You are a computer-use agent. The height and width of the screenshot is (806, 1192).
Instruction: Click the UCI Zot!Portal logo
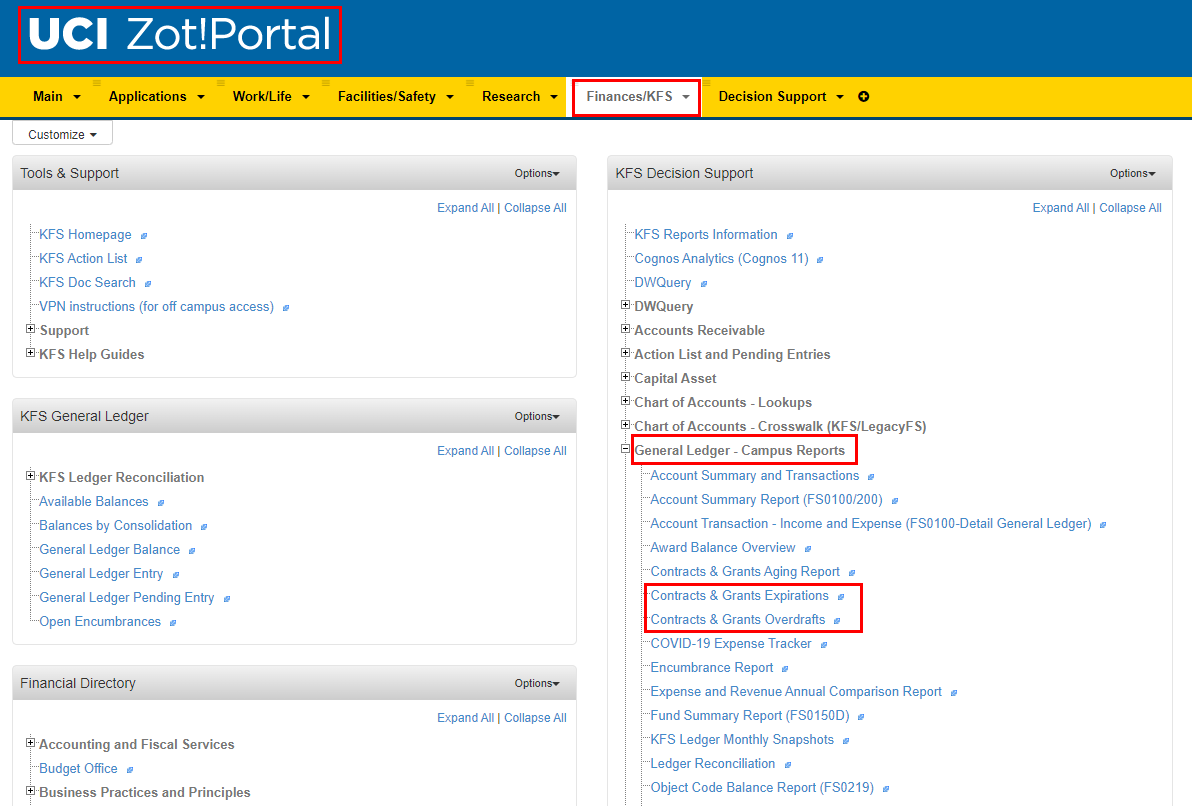click(179, 35)
